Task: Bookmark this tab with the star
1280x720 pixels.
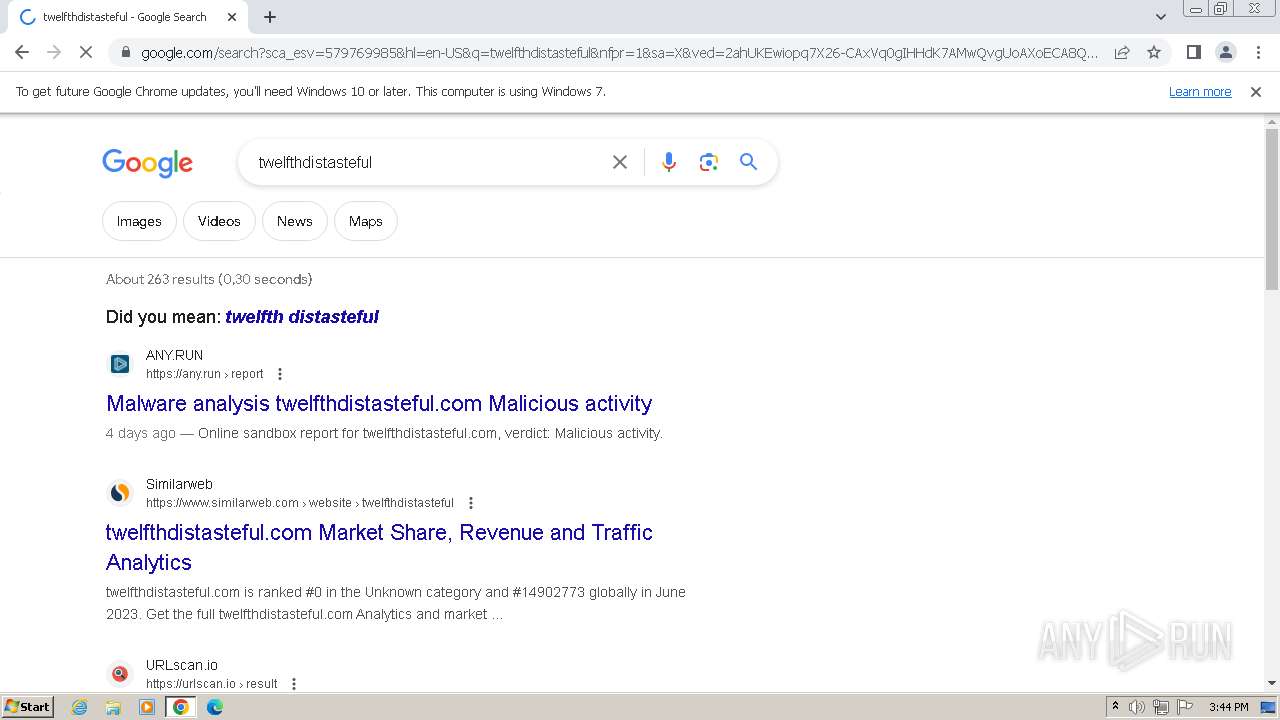Action: 1154,52
